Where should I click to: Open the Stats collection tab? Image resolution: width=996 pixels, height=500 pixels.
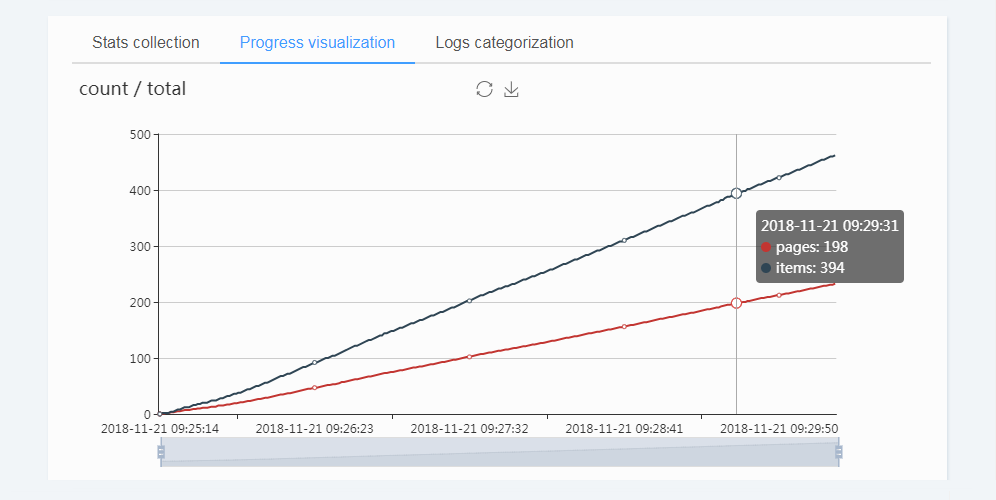[145, 43]
